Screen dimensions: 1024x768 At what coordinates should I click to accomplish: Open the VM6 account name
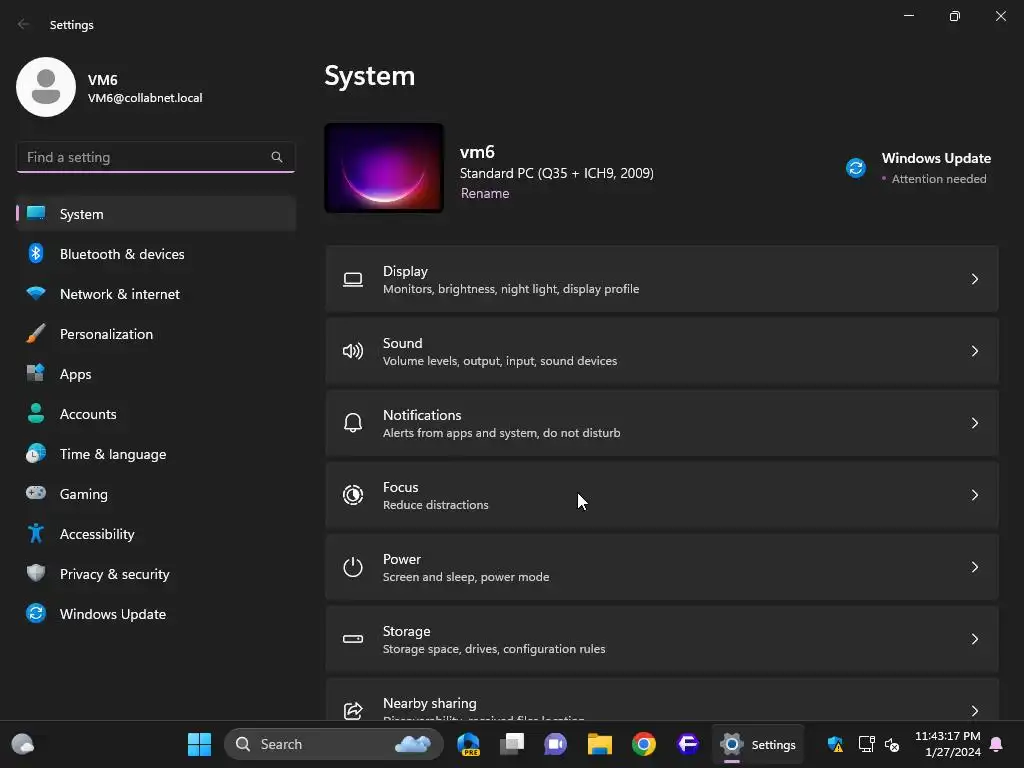pos(103,80)
